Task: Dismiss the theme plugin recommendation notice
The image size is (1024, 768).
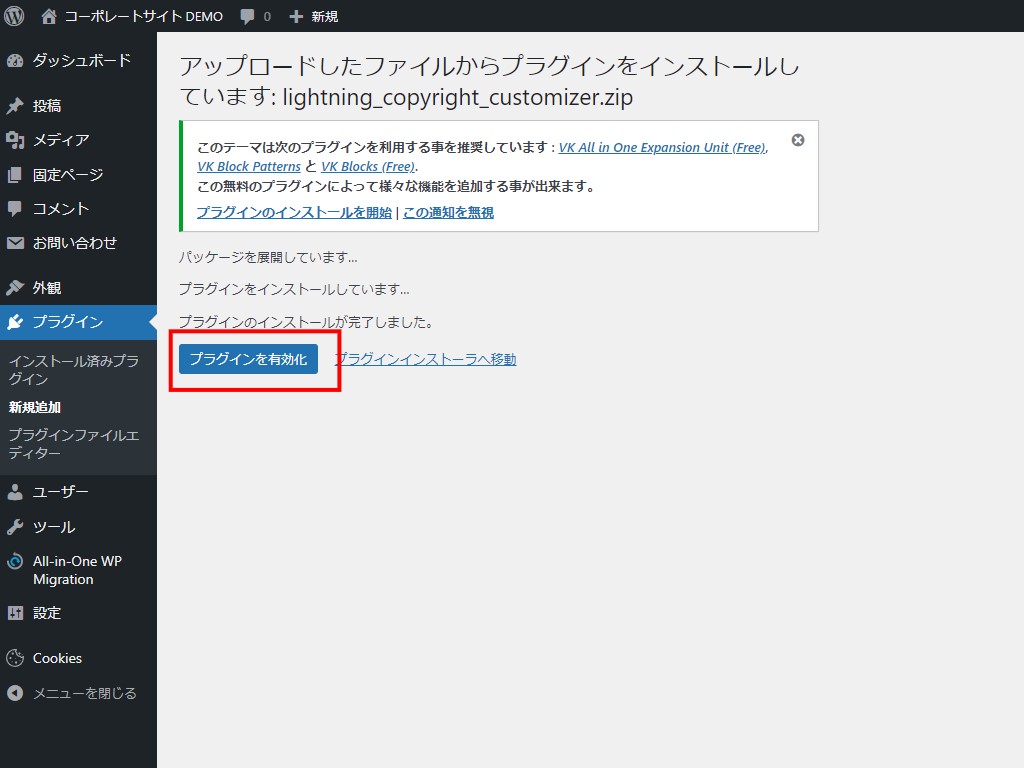Action: [x=798, y=140]
